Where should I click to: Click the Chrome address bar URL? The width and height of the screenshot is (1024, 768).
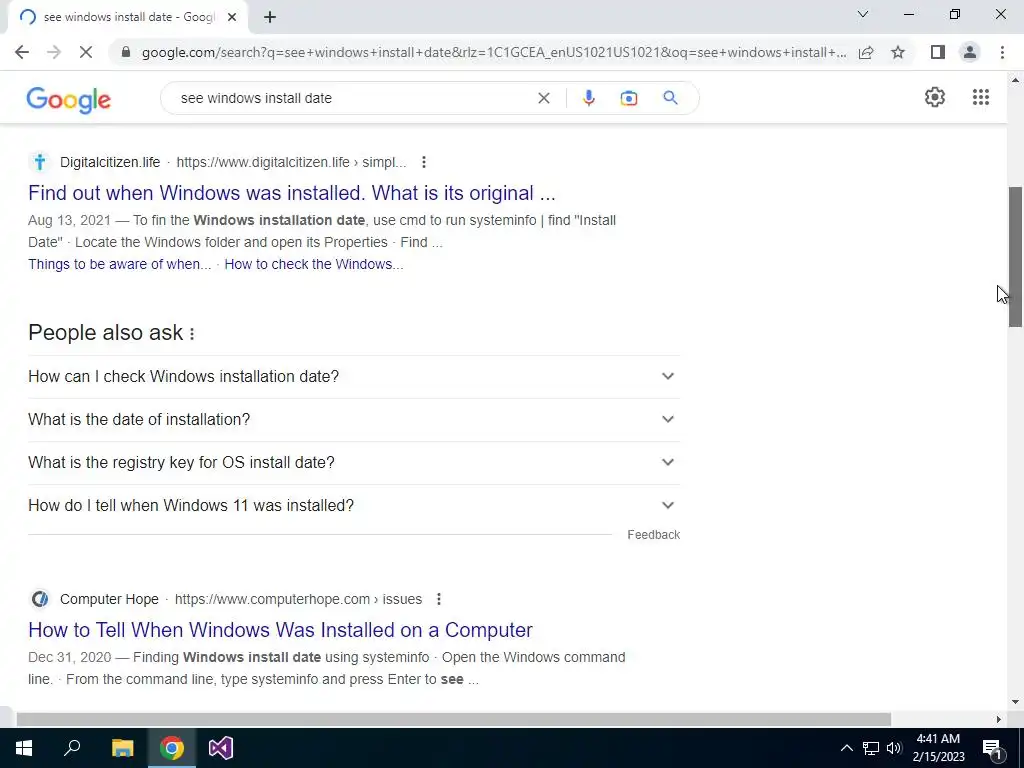(x=494, y=52)
